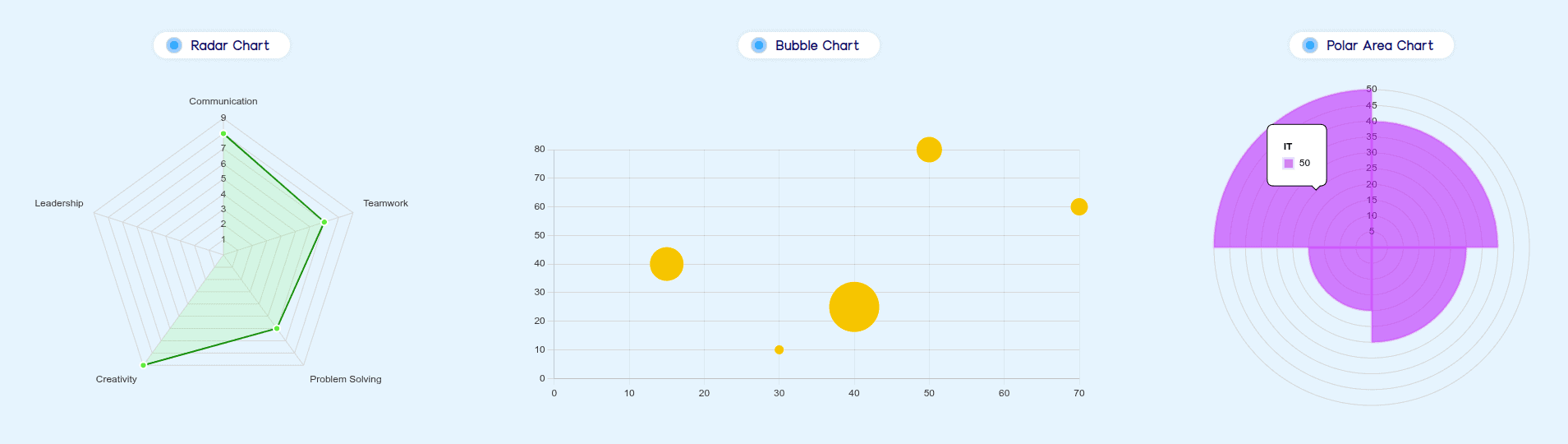Click the Teamwork data point on radar

click(x=324, y=222)
